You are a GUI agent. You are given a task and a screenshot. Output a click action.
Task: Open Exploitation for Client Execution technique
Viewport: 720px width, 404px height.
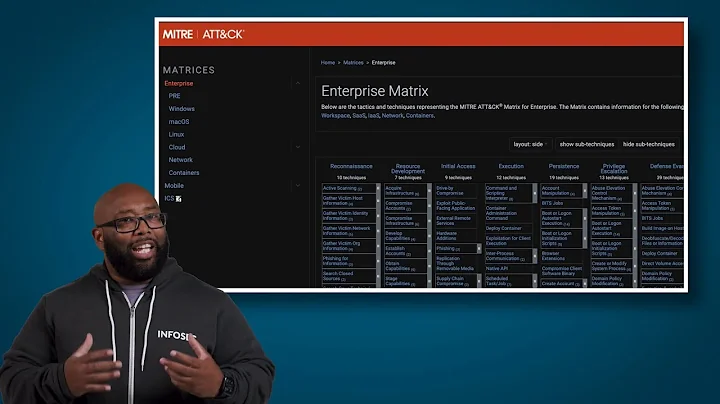tap(509, 241)
